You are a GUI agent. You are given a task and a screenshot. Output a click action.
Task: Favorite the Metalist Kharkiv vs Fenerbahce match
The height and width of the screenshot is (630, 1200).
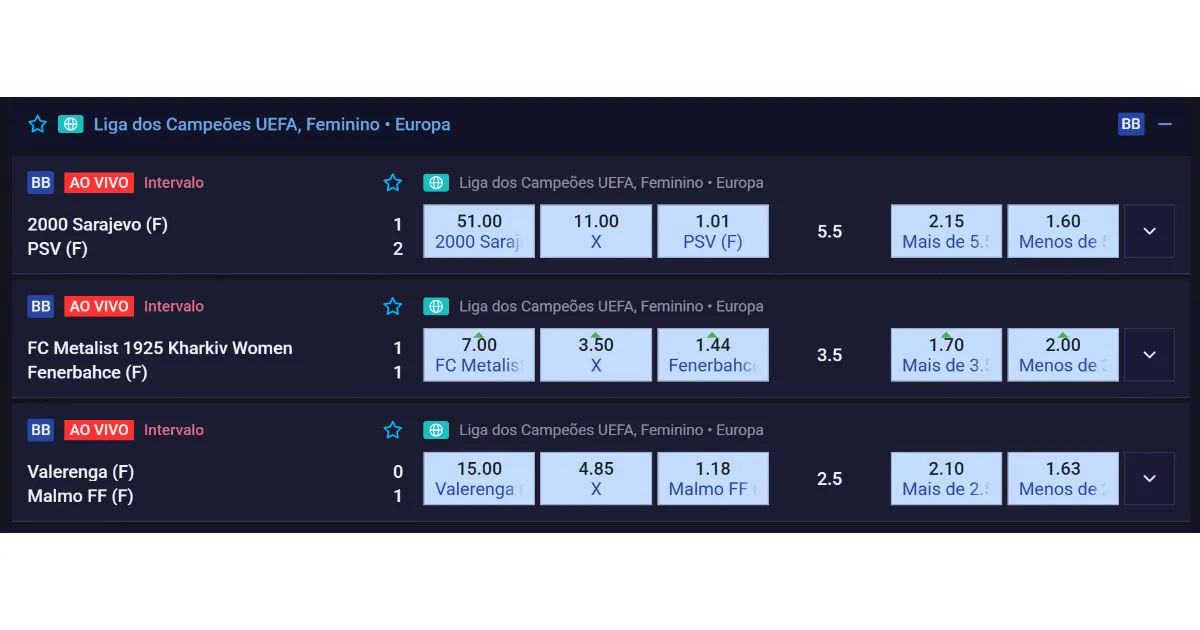[393, 306]
